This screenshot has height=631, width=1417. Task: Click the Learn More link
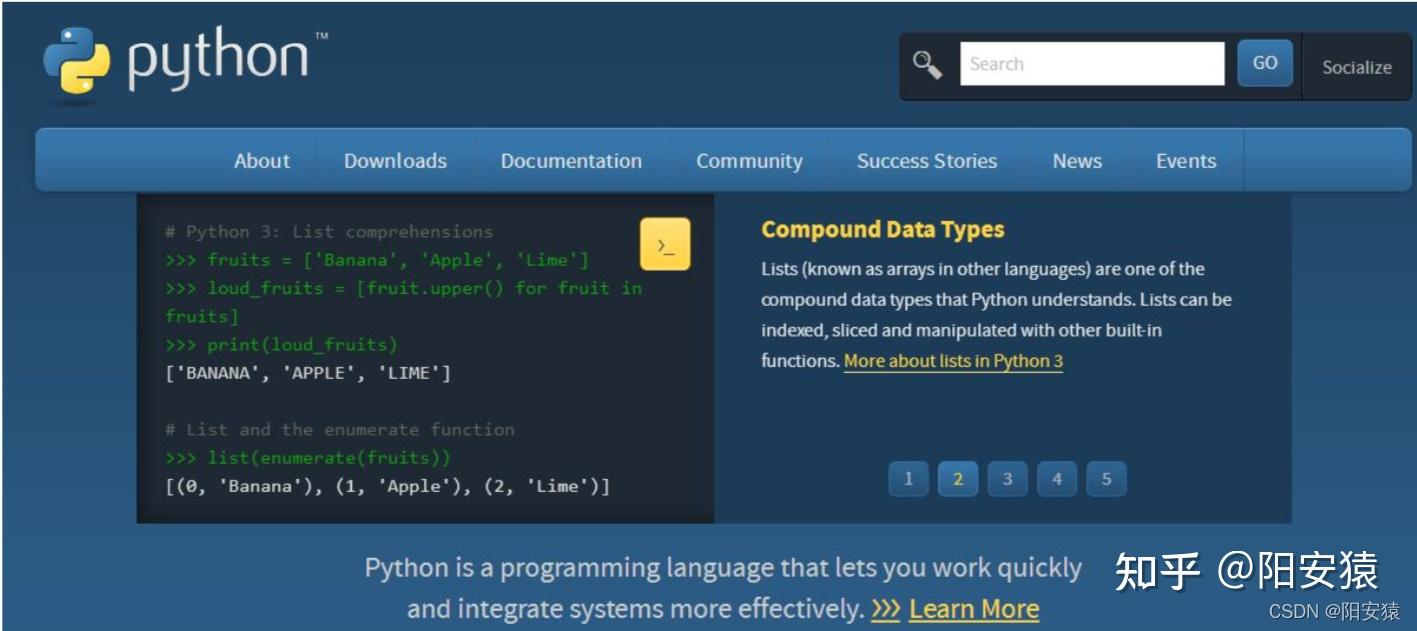coord(973,608)
